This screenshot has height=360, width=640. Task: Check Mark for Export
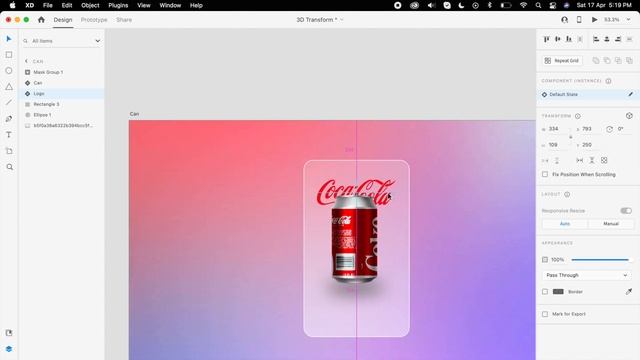[x=545, y=314]
